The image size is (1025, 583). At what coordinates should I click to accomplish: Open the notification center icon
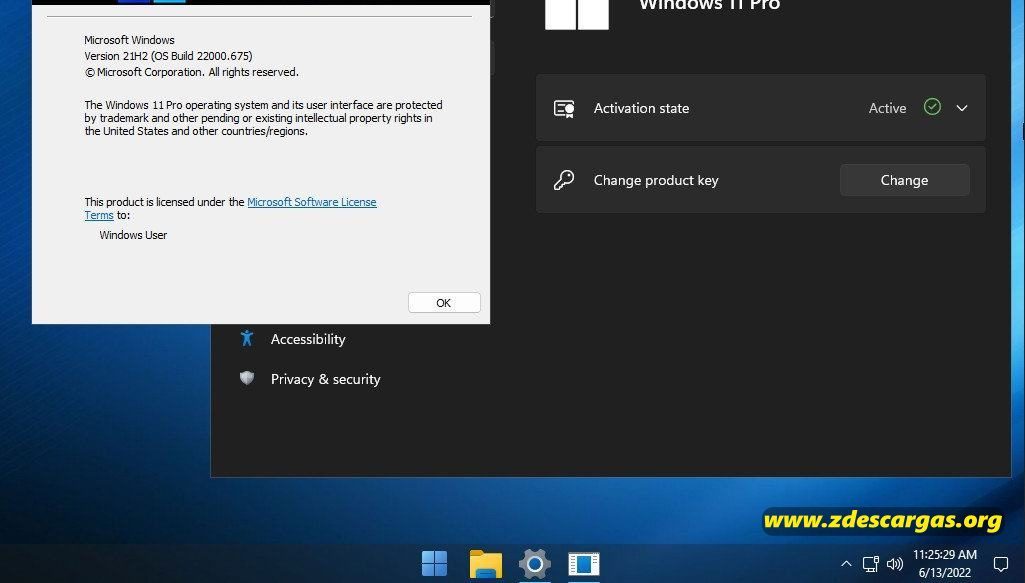[x=1000, y=563]
